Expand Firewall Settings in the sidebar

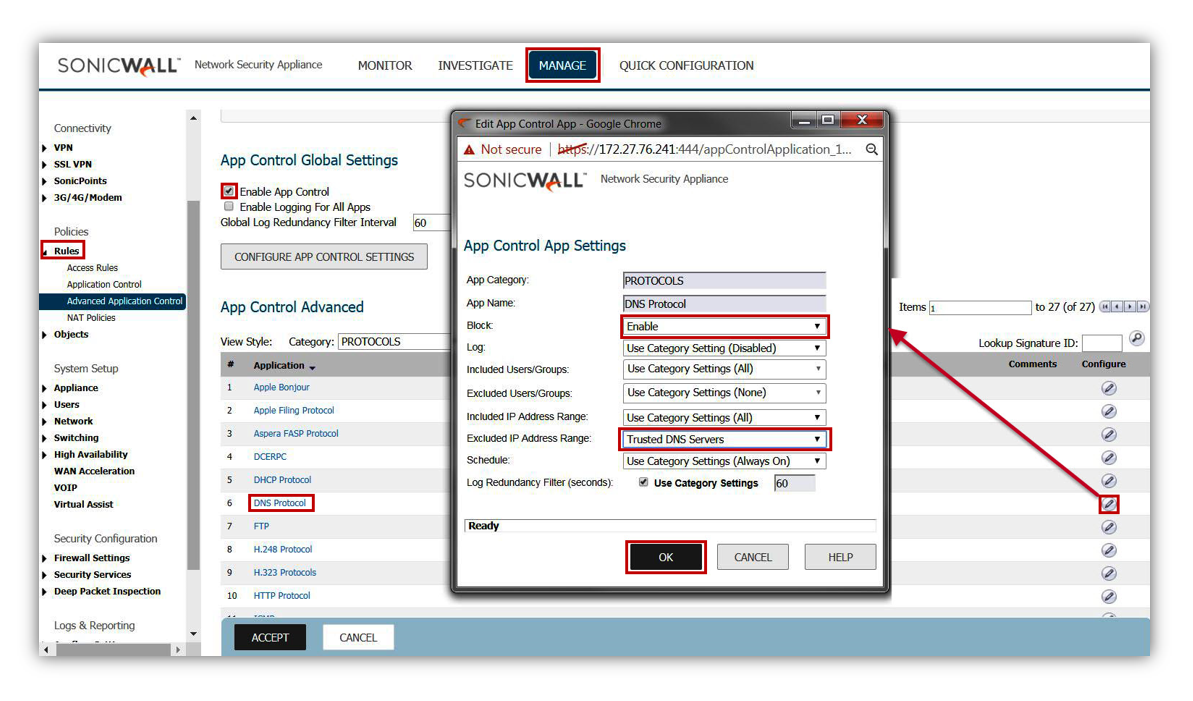click(x=44, y=558)
